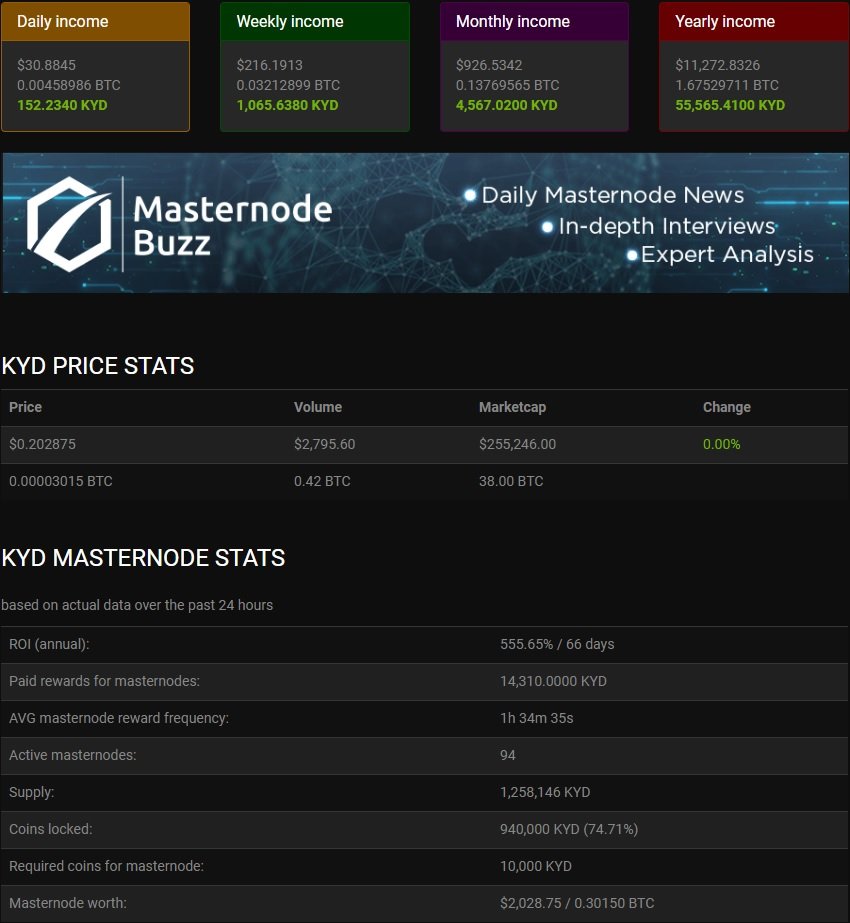Click the Masternode worth label

click(x=68, y=904)
